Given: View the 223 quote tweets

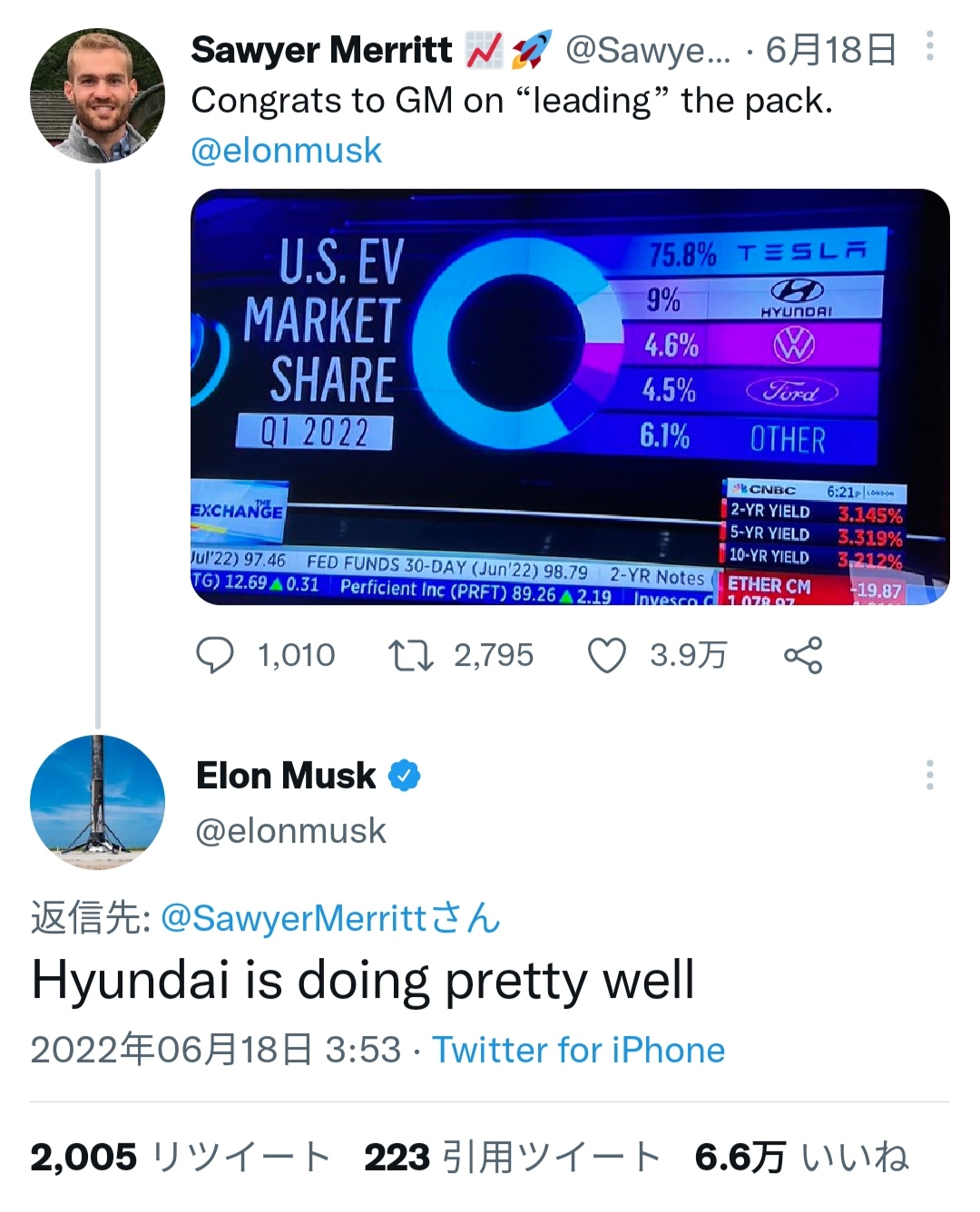Looking at the screenshot, I should (512, 1158).
